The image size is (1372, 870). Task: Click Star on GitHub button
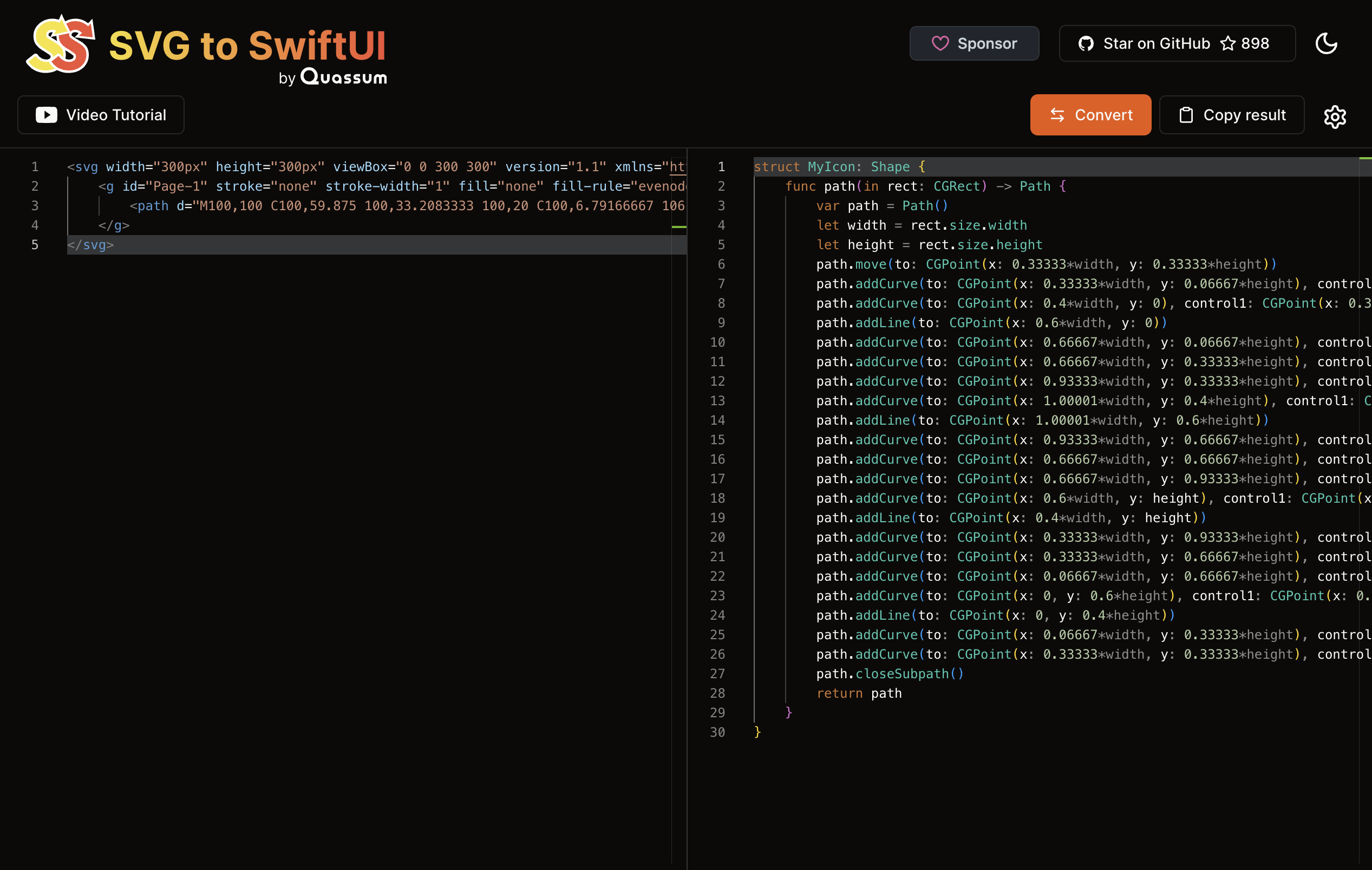point(1177,43)
